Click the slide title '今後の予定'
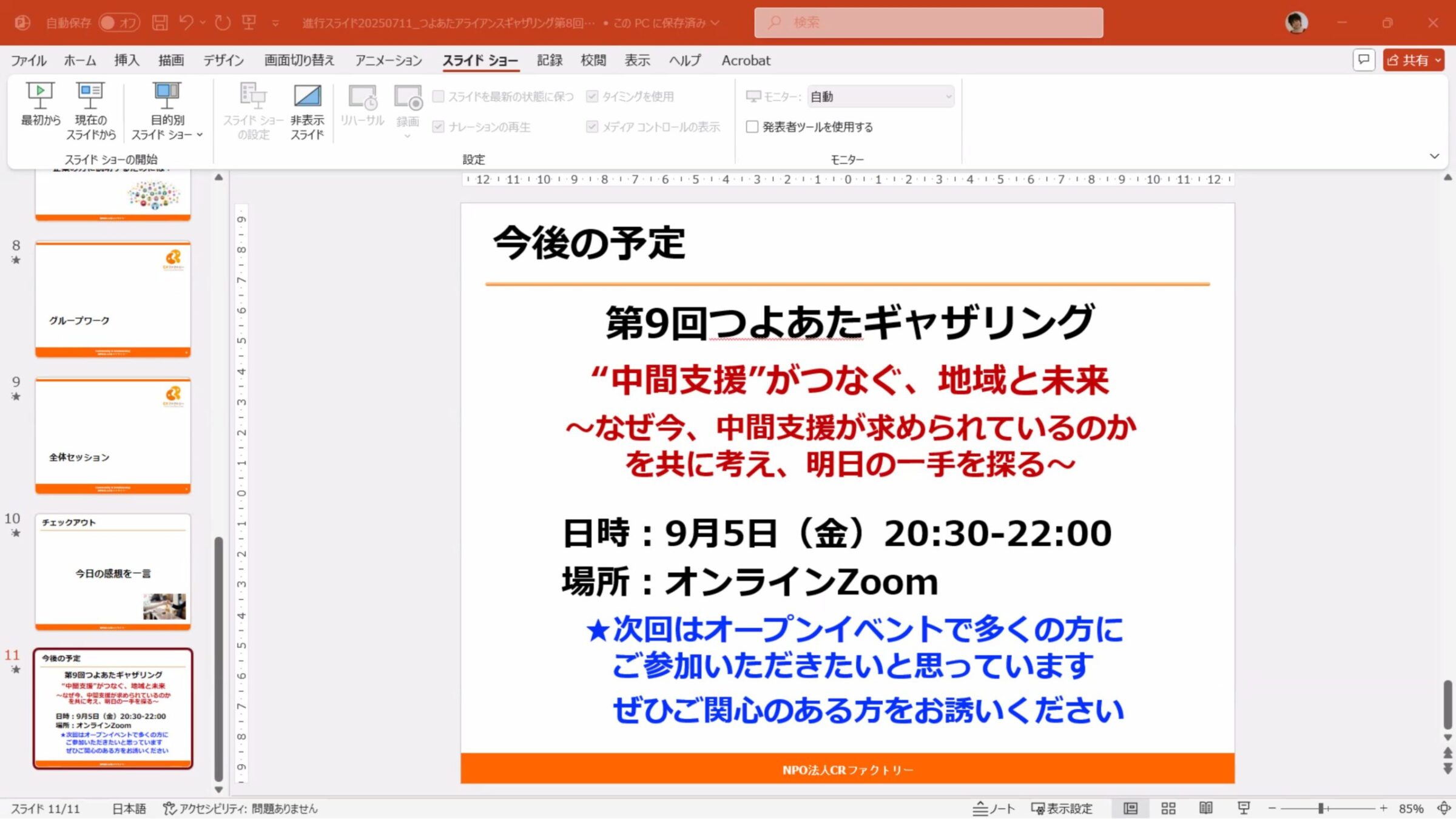 point(589,243)
